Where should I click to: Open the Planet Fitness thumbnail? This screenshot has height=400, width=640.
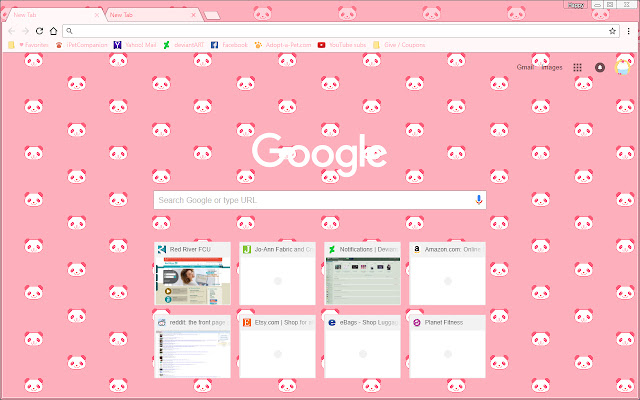(x=447, y=347)
